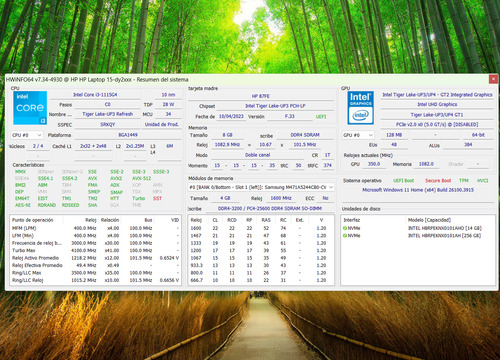Click the Tiger Lake-UP3/UP4 GT1 GPU codename

coord(437,115)
